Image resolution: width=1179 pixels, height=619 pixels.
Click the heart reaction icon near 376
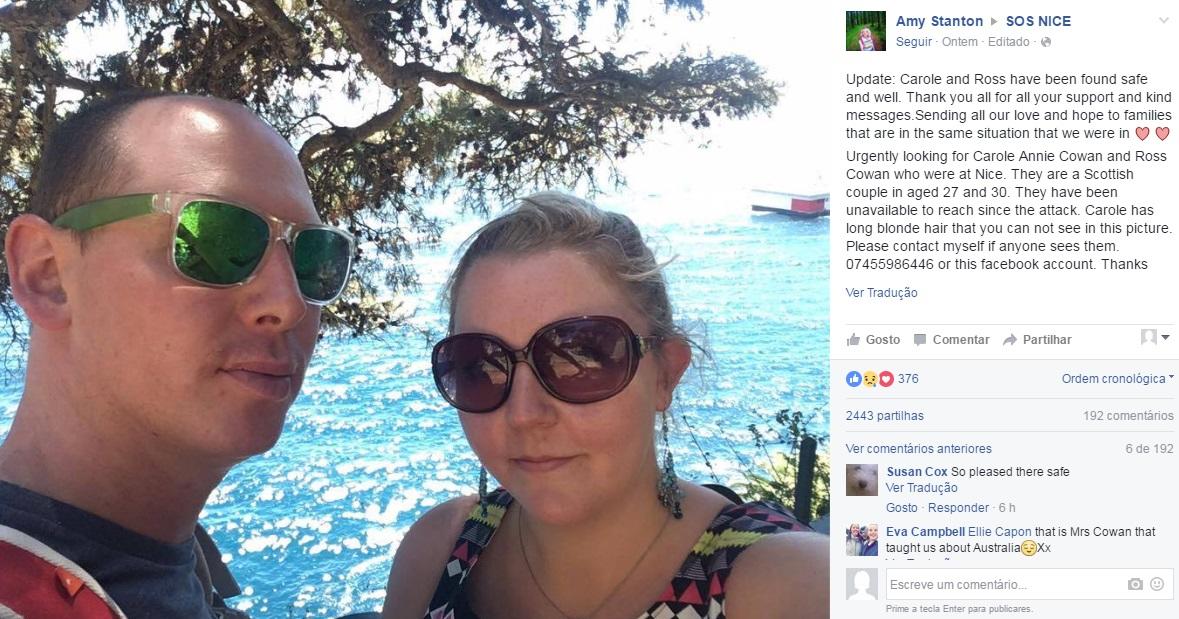(886, 379)
